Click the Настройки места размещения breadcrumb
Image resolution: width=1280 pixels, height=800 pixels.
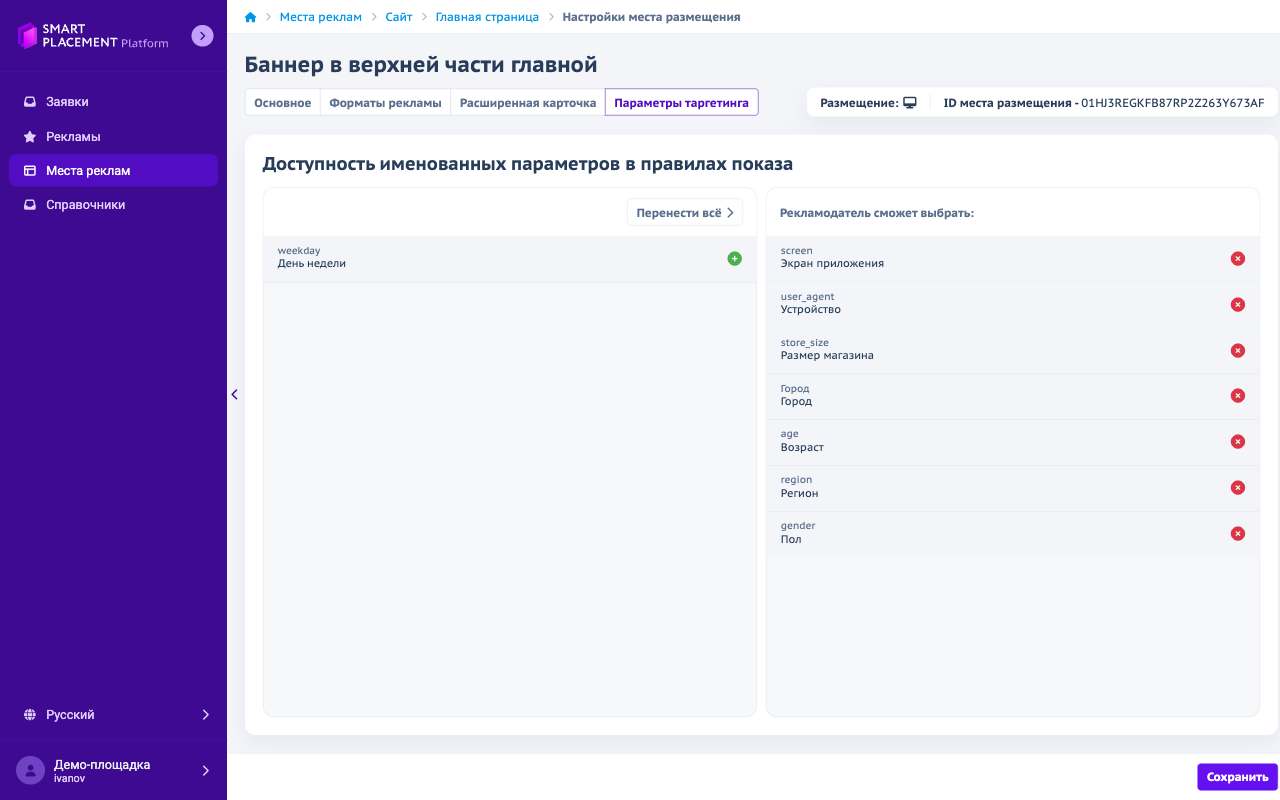click(651, 17)
